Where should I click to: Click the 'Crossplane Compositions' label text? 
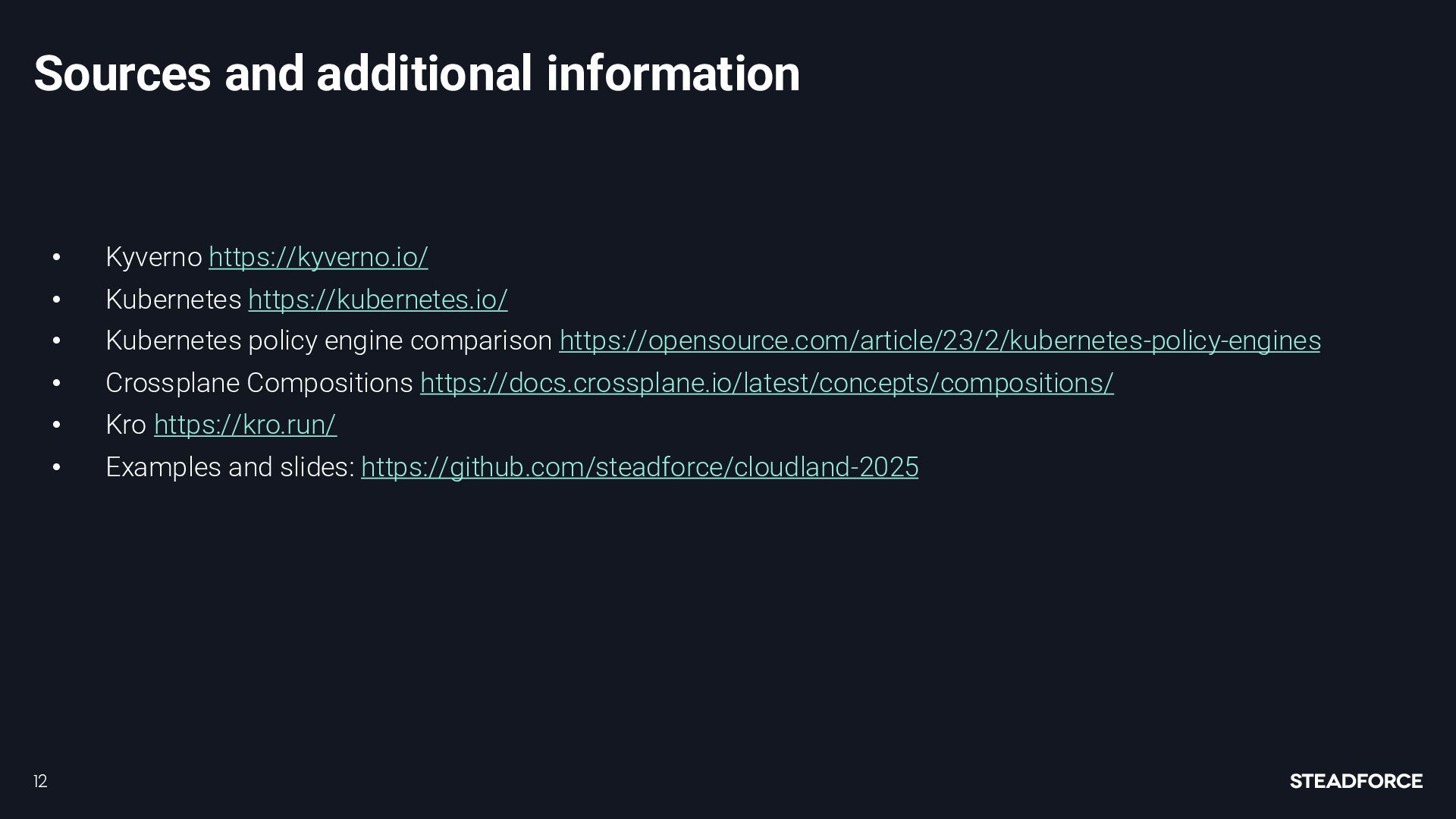coord(259,383)
